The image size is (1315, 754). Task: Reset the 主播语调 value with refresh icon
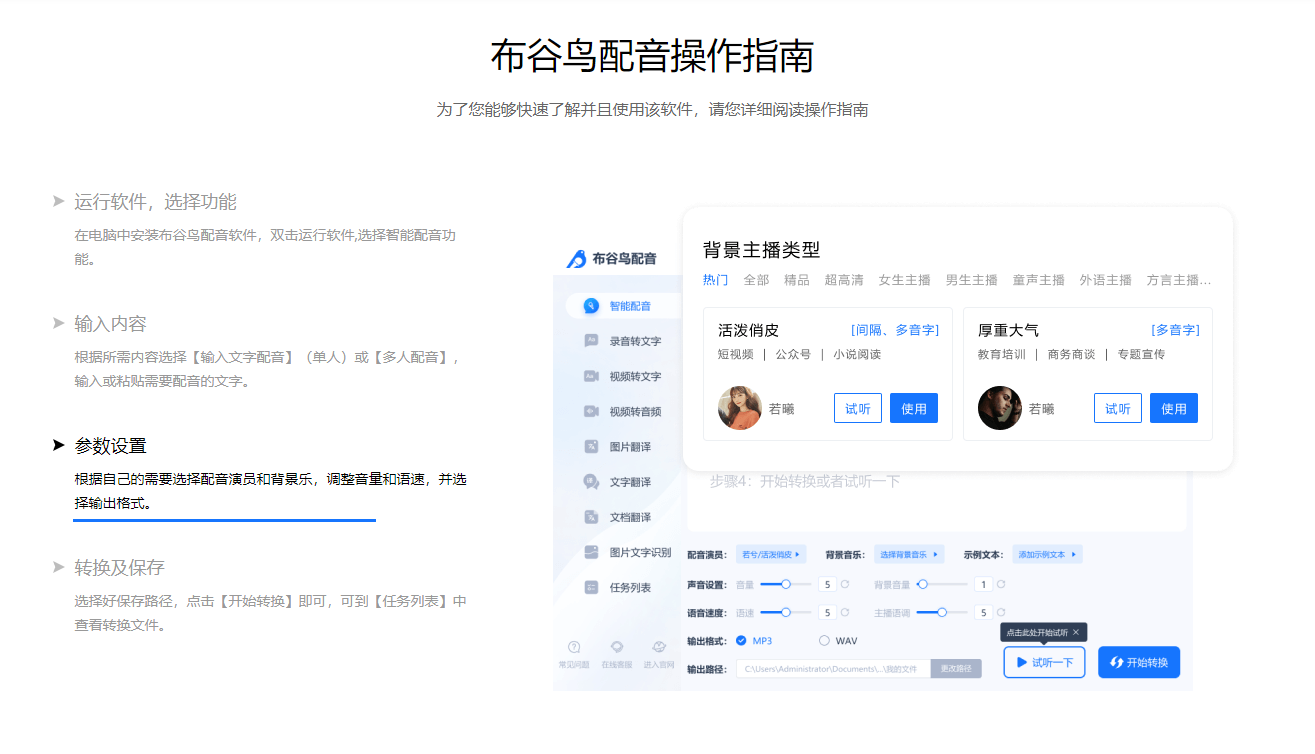1001,612
